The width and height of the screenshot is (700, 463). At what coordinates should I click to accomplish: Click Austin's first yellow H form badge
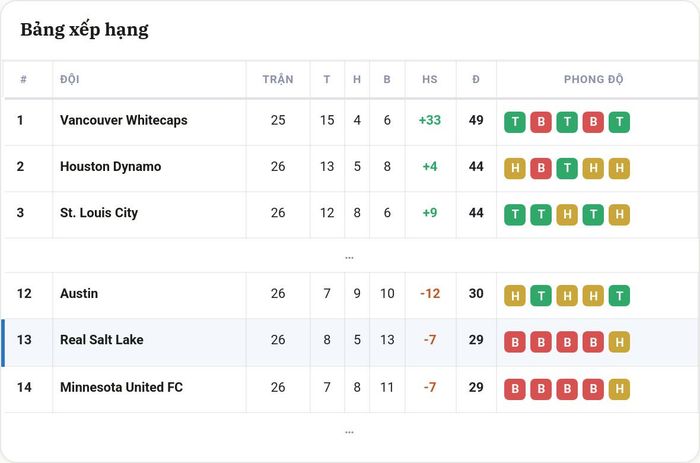click(x=515, y=296)
